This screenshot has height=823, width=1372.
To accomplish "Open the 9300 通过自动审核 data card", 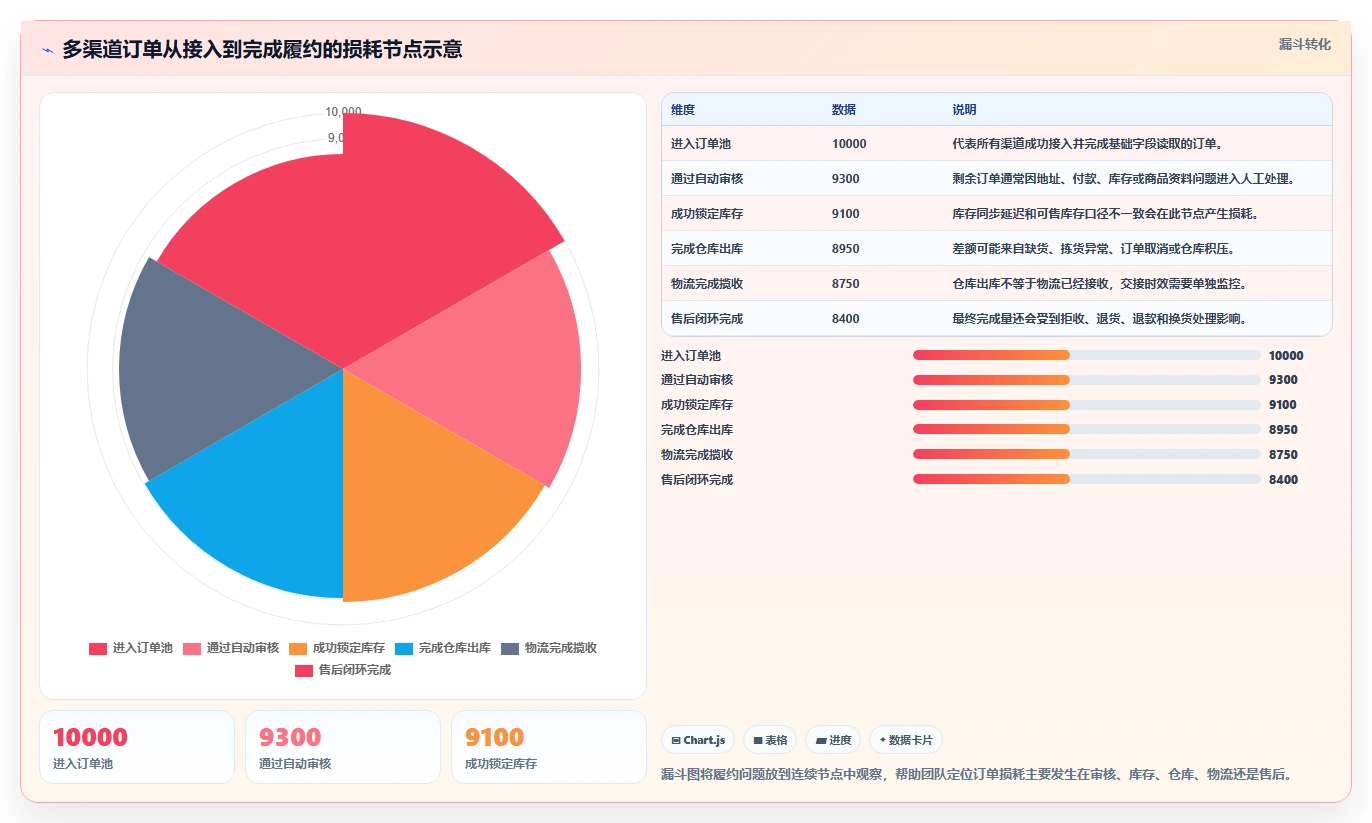I will click(x=343, y=747).
